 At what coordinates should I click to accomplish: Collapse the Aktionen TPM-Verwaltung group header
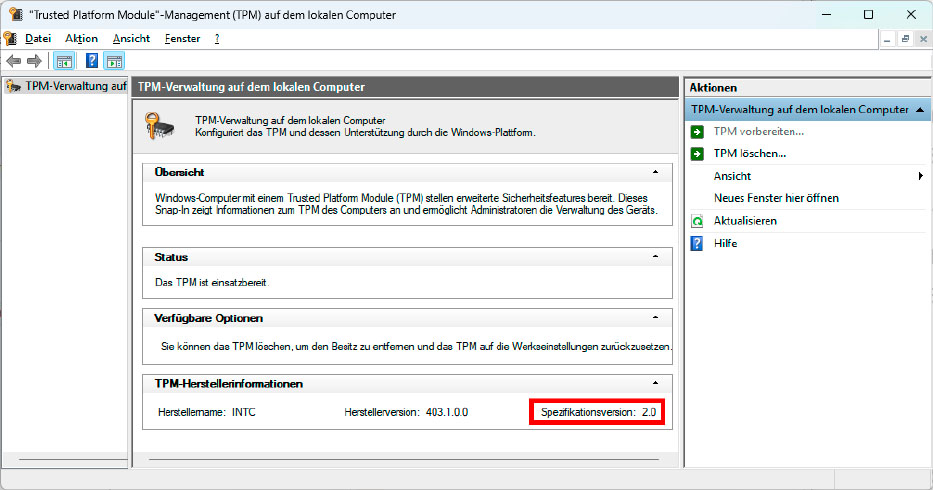pos(919,109)
